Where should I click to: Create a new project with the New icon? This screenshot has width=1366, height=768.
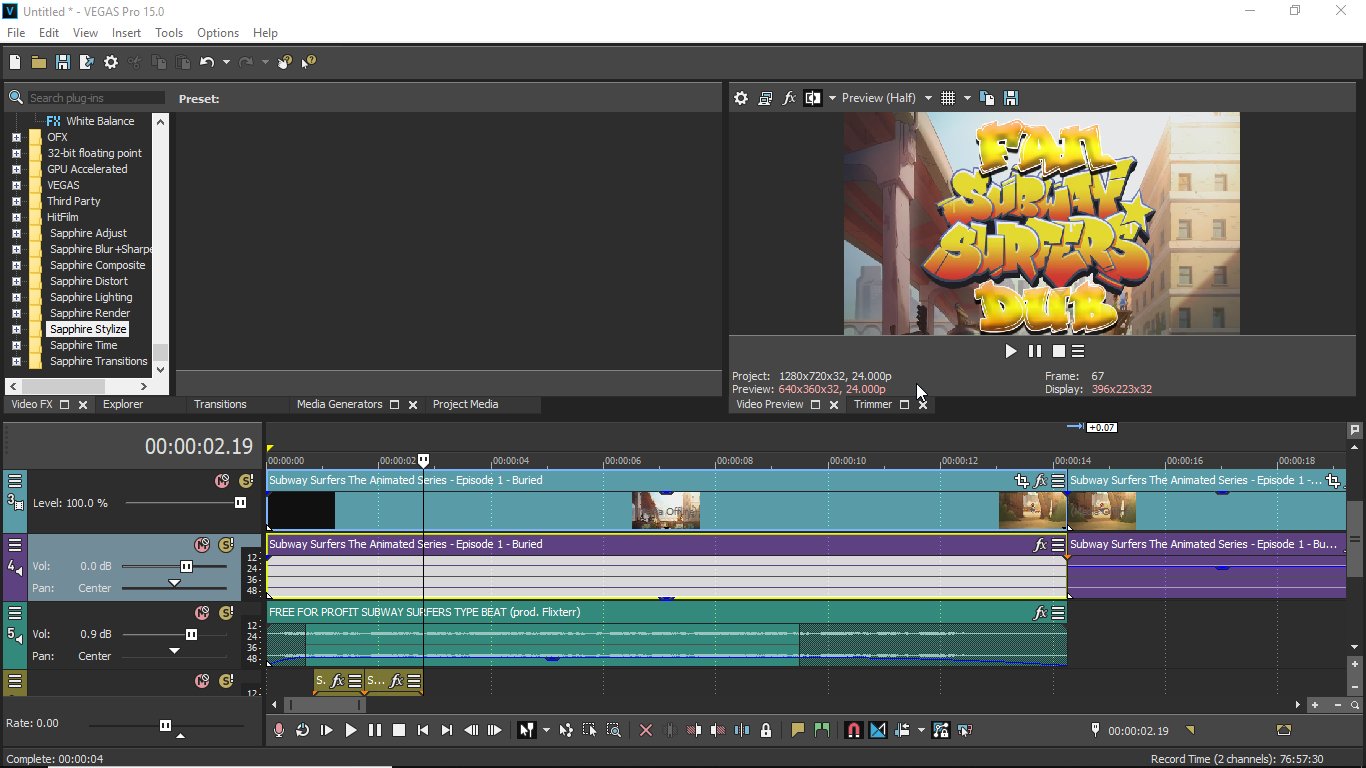pyautogui.click(x=15, y=62)
